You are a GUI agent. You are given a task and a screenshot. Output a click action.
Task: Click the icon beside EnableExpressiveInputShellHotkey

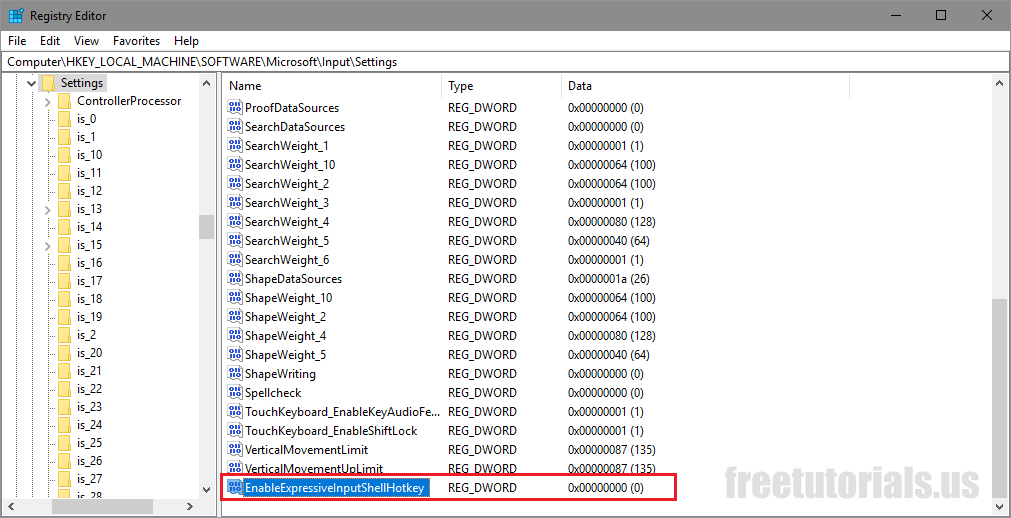click(x=235, y=487)
